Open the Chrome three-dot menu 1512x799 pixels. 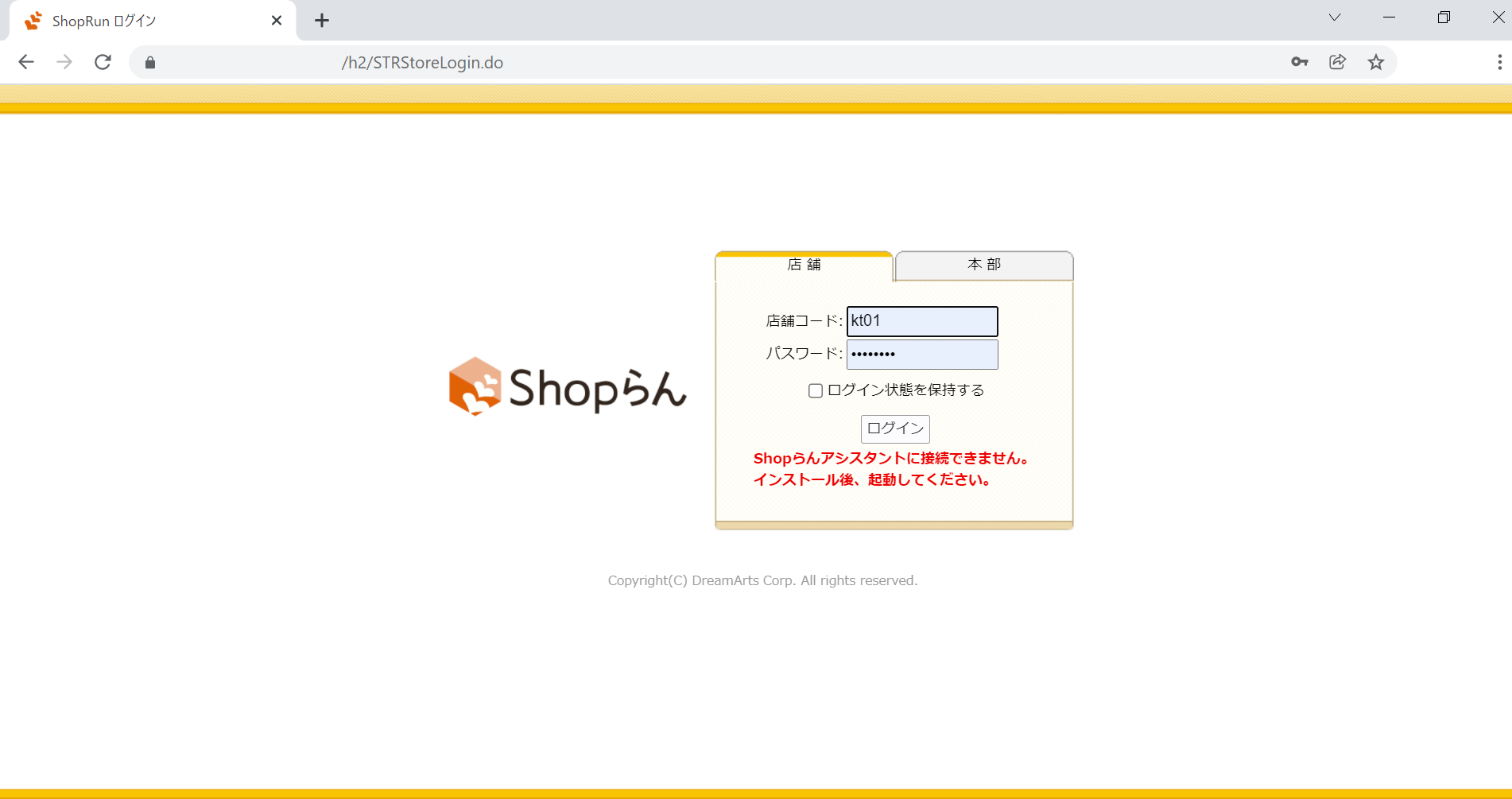(x=1500, y=62)
